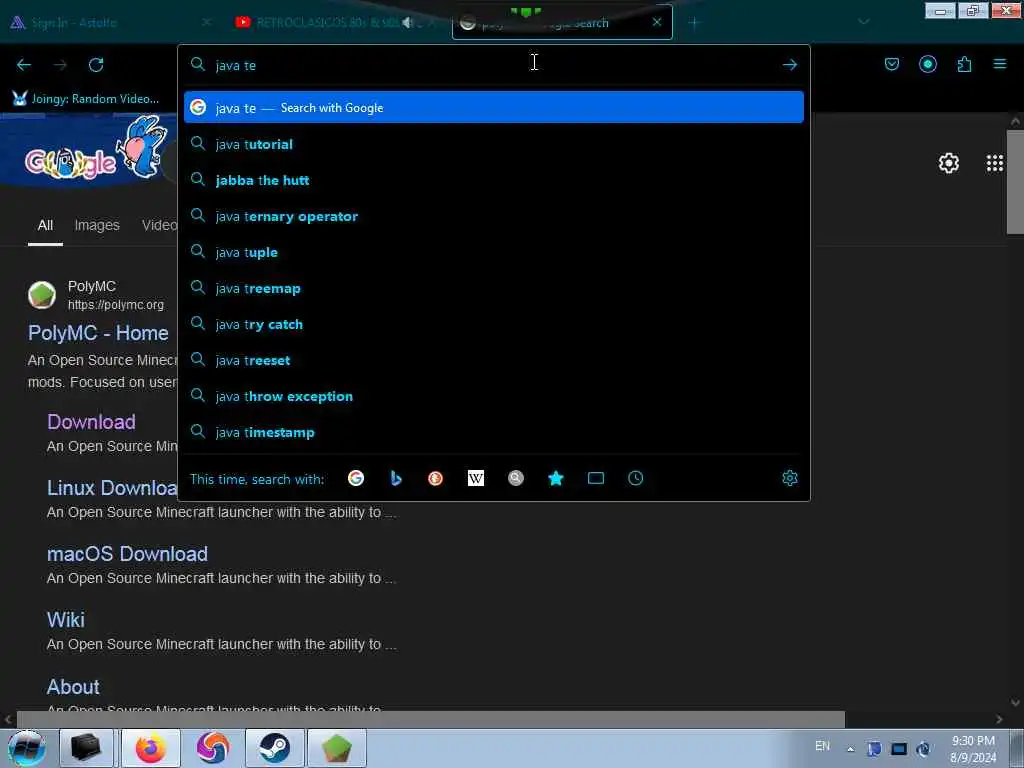Open the PolyMC Download sitelink
The height and width of the screenshot is (768, 1024).
(x=91, y=422)
